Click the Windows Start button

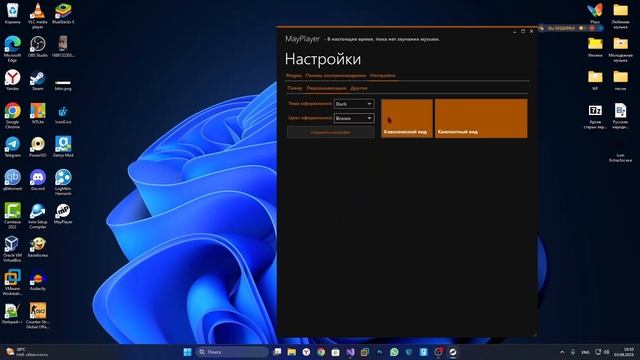(x=187, y=352)
